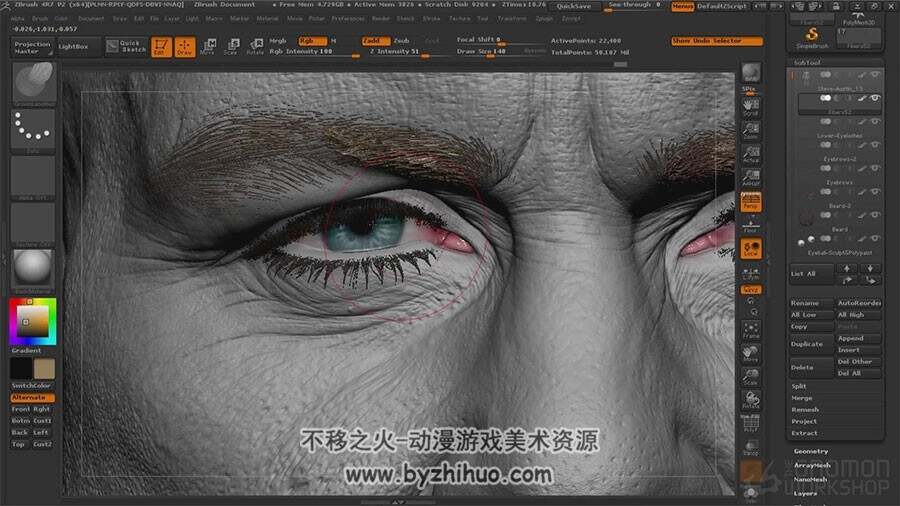Image resolution: width=900 pixels, height=506 pixels.
Task: Toggle the Alternate color button
Action: coord(33,398)
